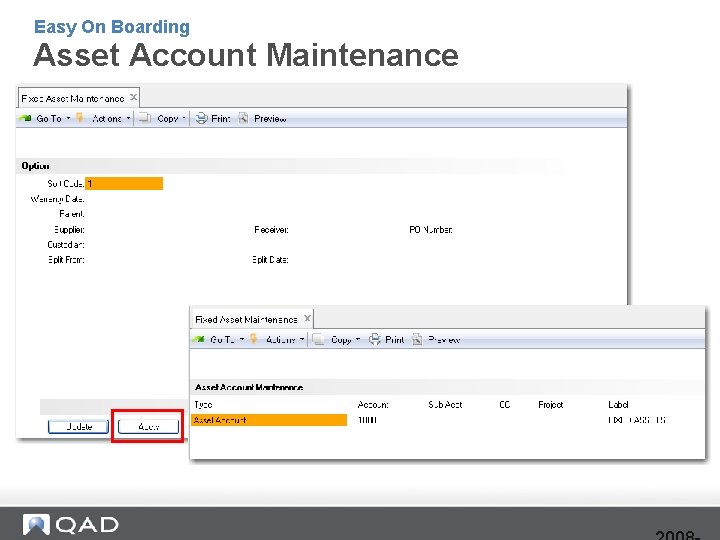Open the Actions menu in back window

(x=107, y=118)
